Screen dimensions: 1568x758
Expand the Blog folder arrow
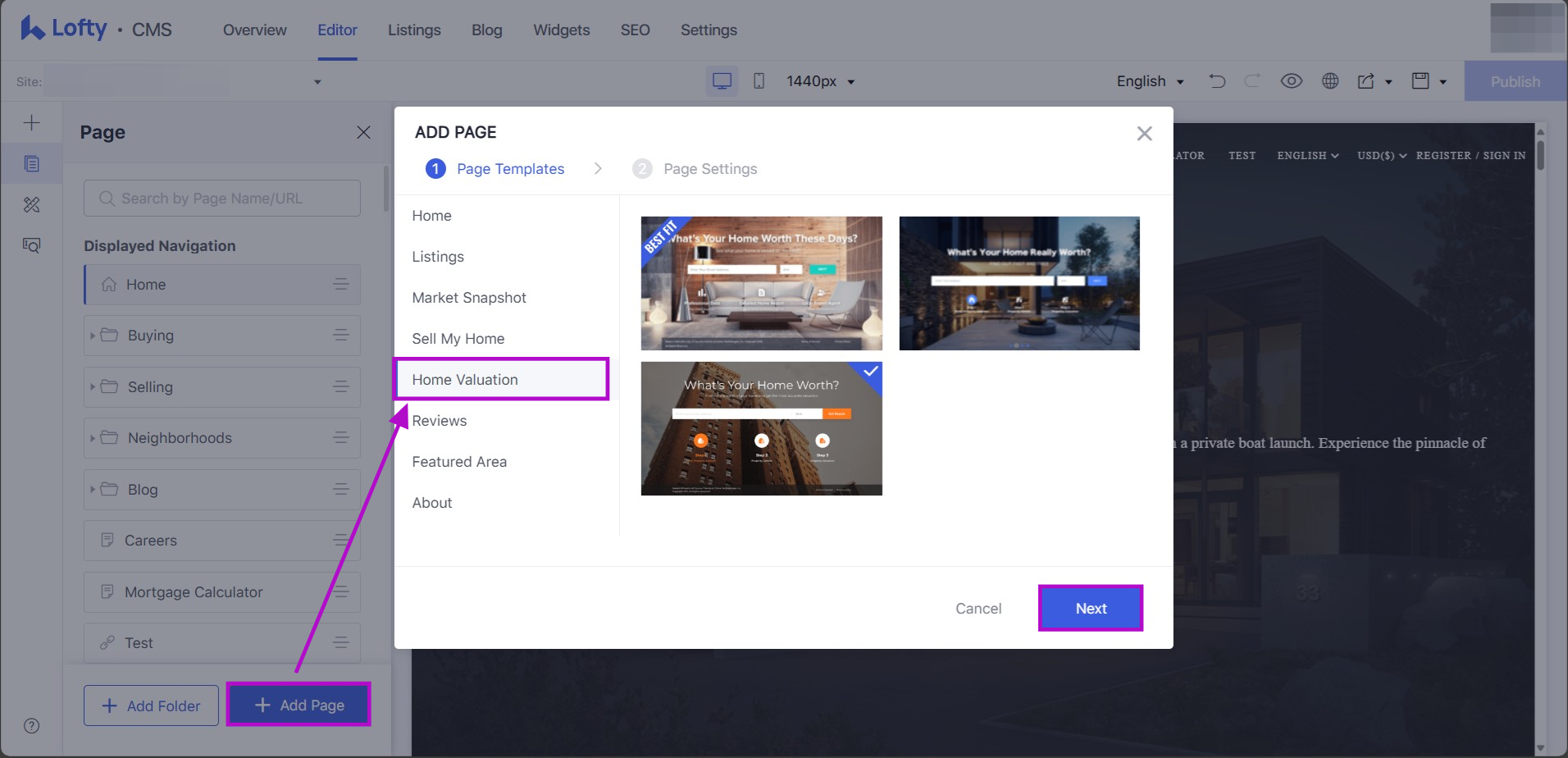[x=93, y=490]
